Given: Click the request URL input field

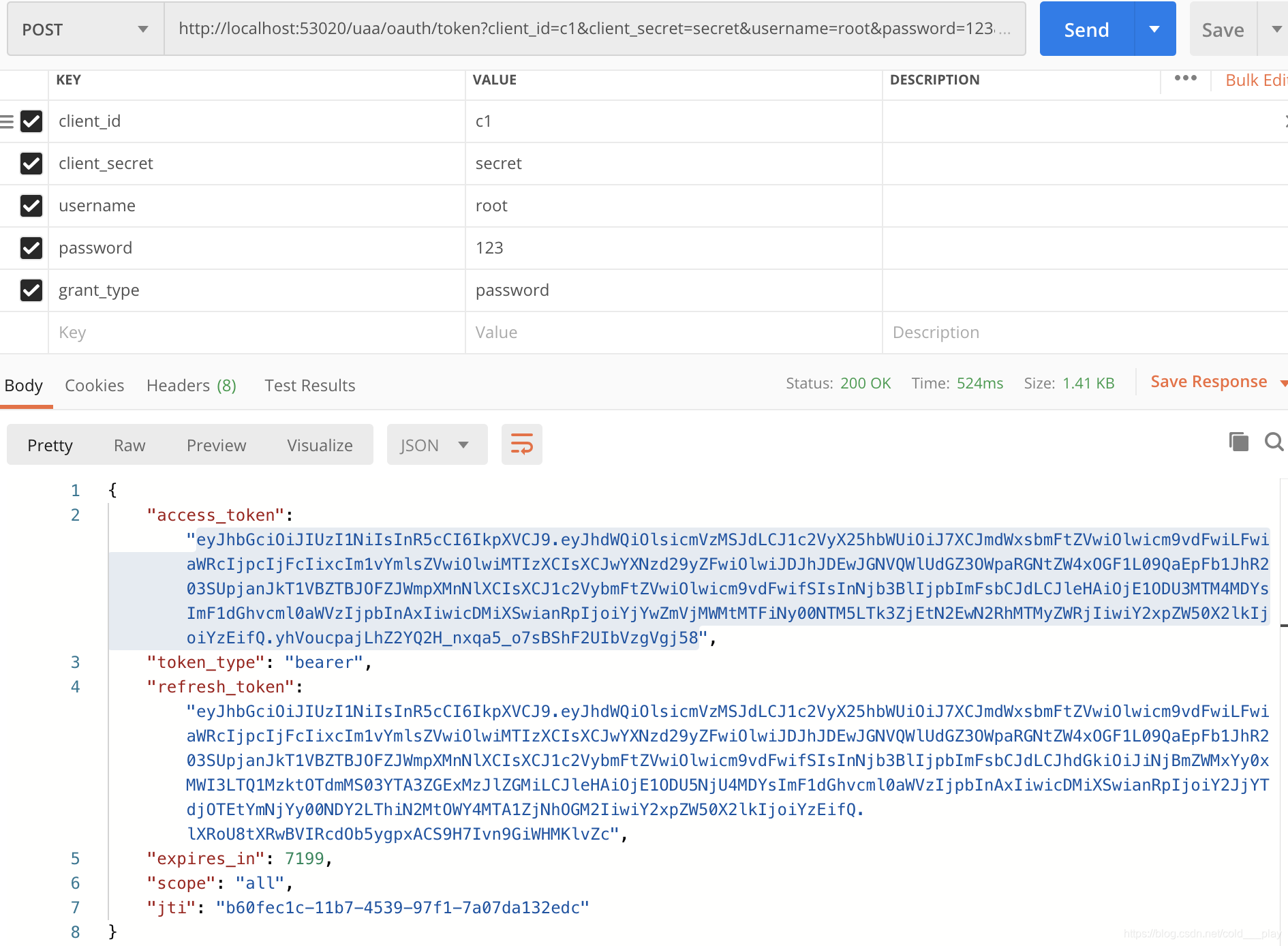Looking at the screenshot, I should 594,29.
